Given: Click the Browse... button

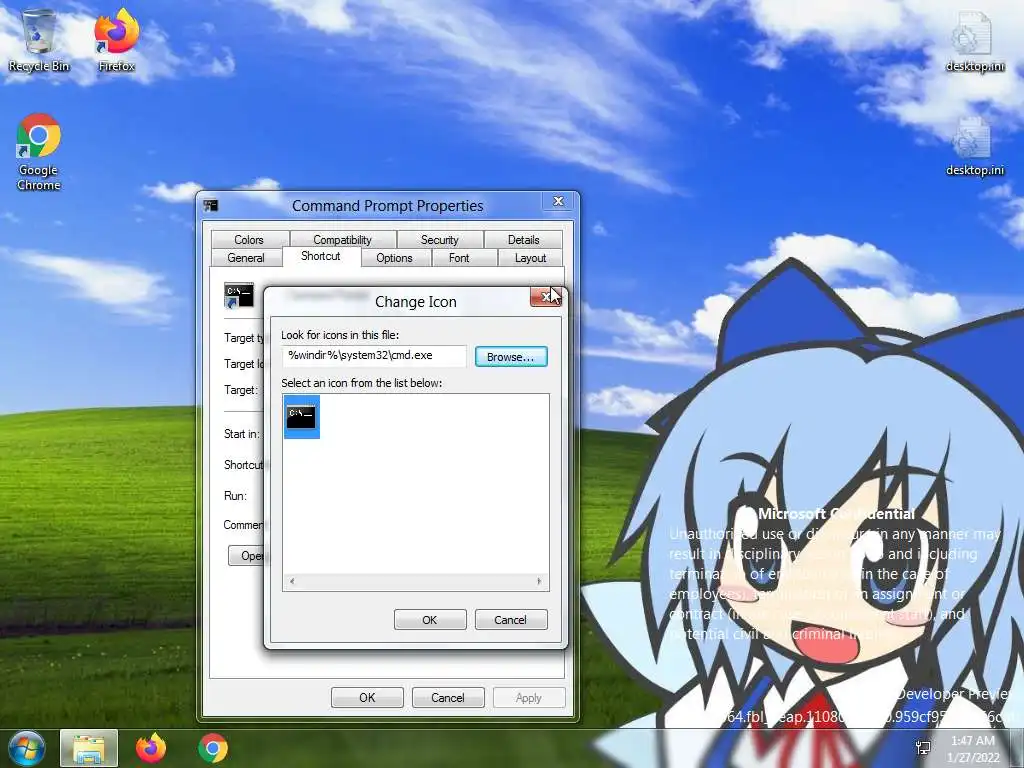Looking at the screenshot, I should pos(511,357).
